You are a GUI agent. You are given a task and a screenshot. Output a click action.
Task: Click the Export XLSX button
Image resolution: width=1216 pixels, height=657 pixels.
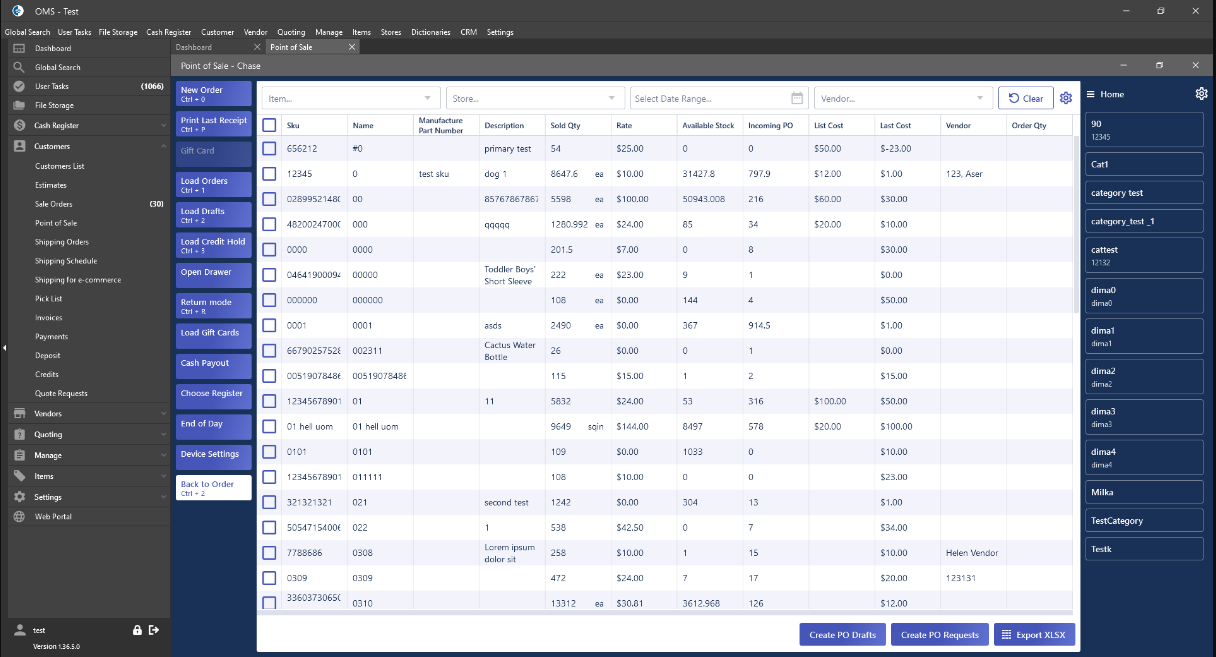coord(1034,635)
